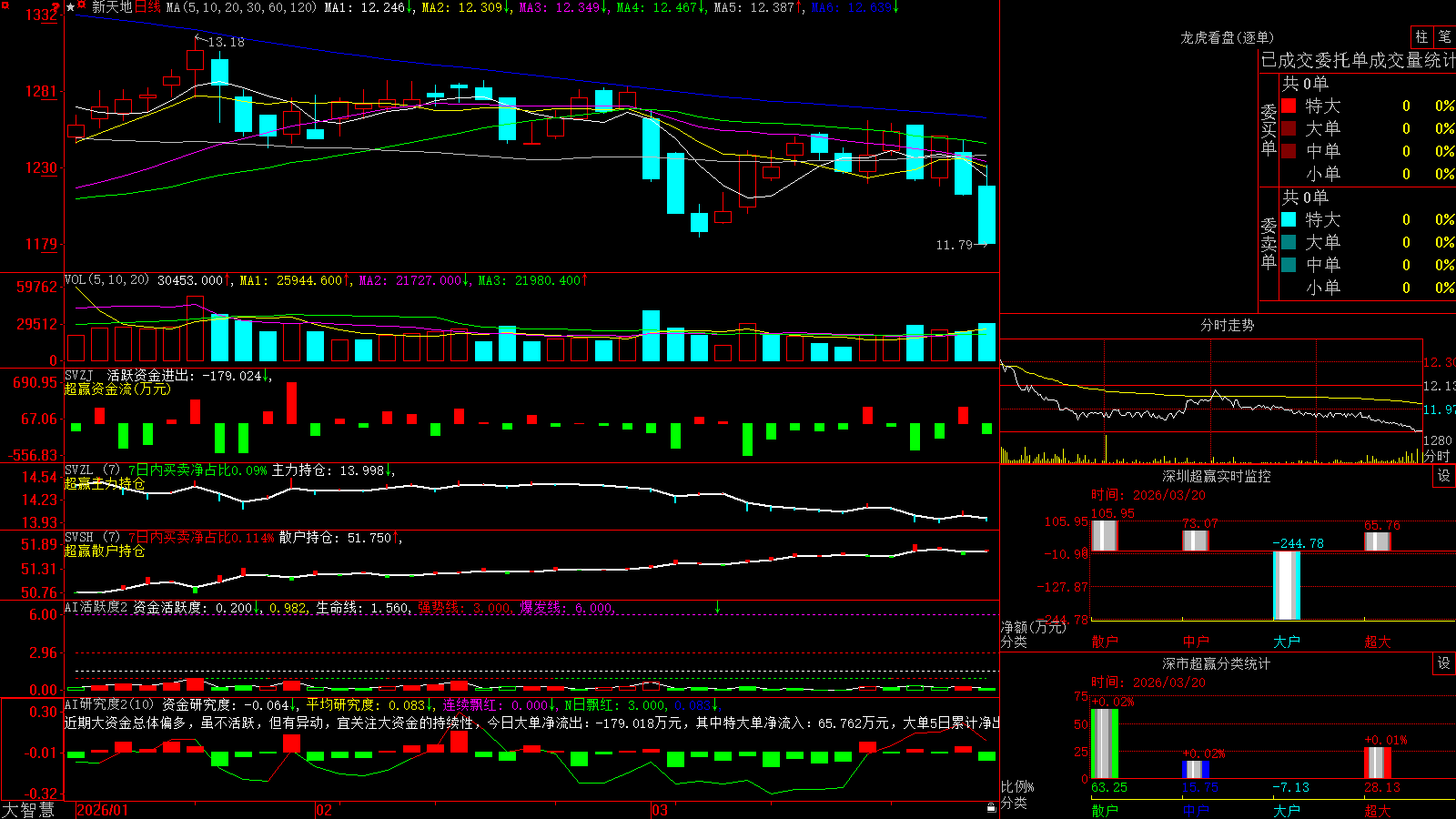
Task: Click the 11.79 low price marker
Action: 955,245
